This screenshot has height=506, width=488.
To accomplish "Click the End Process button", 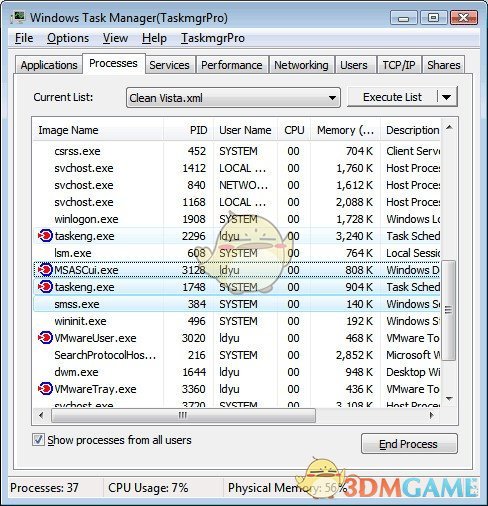I will [x=409, y=444].
